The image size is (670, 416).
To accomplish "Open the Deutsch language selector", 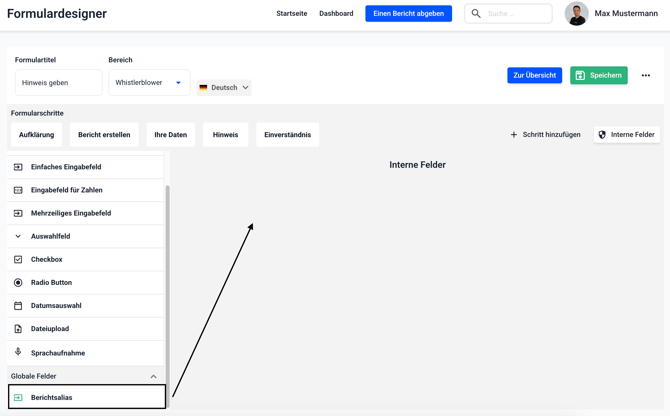I will tap(224, 88).
